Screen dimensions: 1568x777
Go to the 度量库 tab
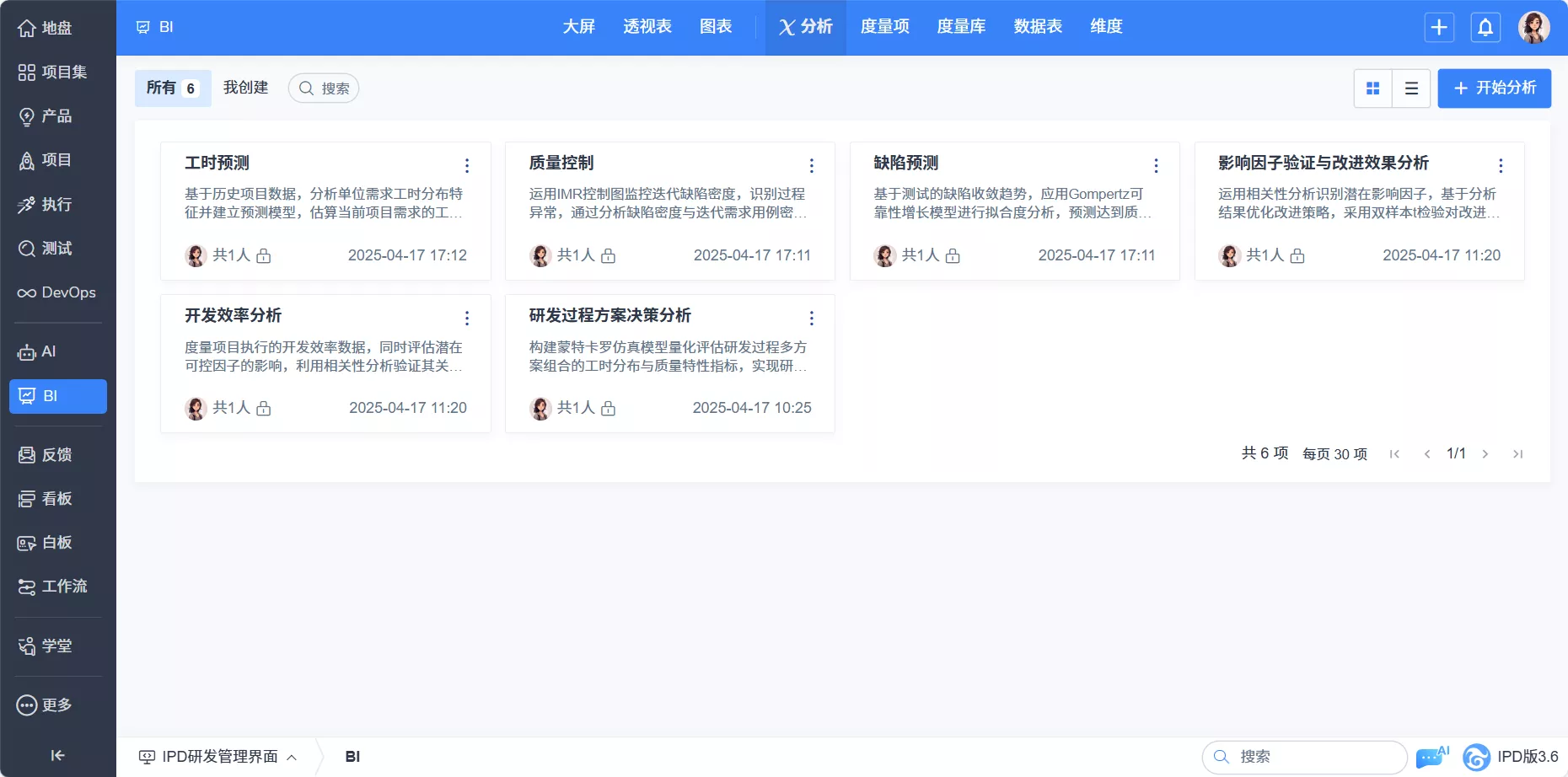pos(961,27)
